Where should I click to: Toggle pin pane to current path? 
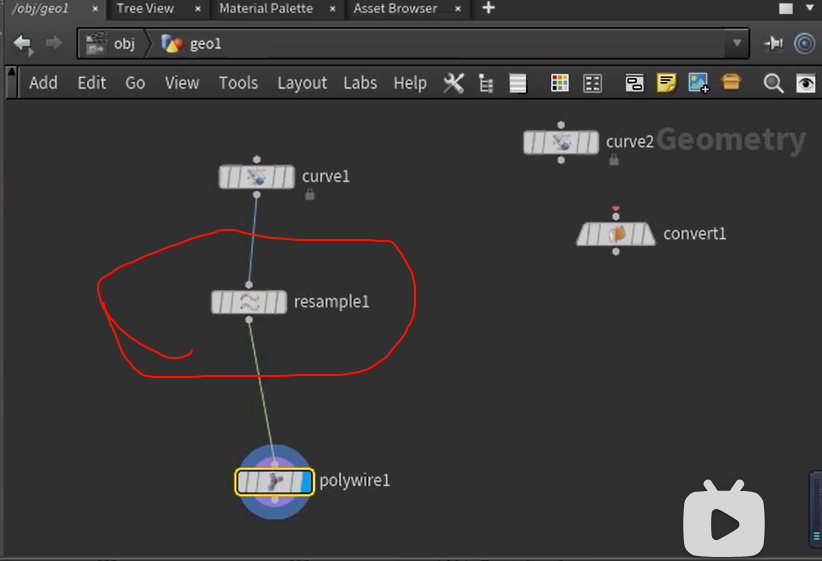774,43
